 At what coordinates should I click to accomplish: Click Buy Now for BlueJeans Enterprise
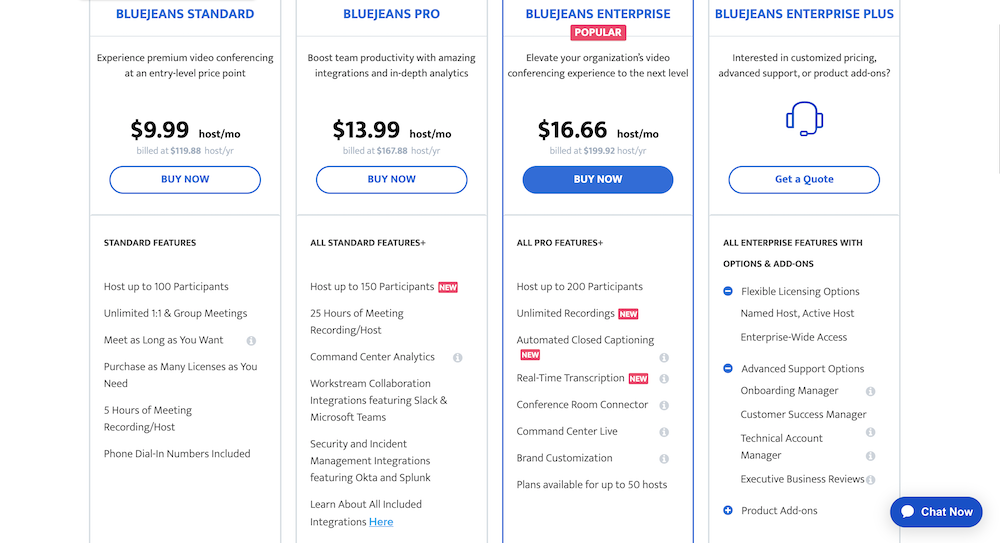598,180
